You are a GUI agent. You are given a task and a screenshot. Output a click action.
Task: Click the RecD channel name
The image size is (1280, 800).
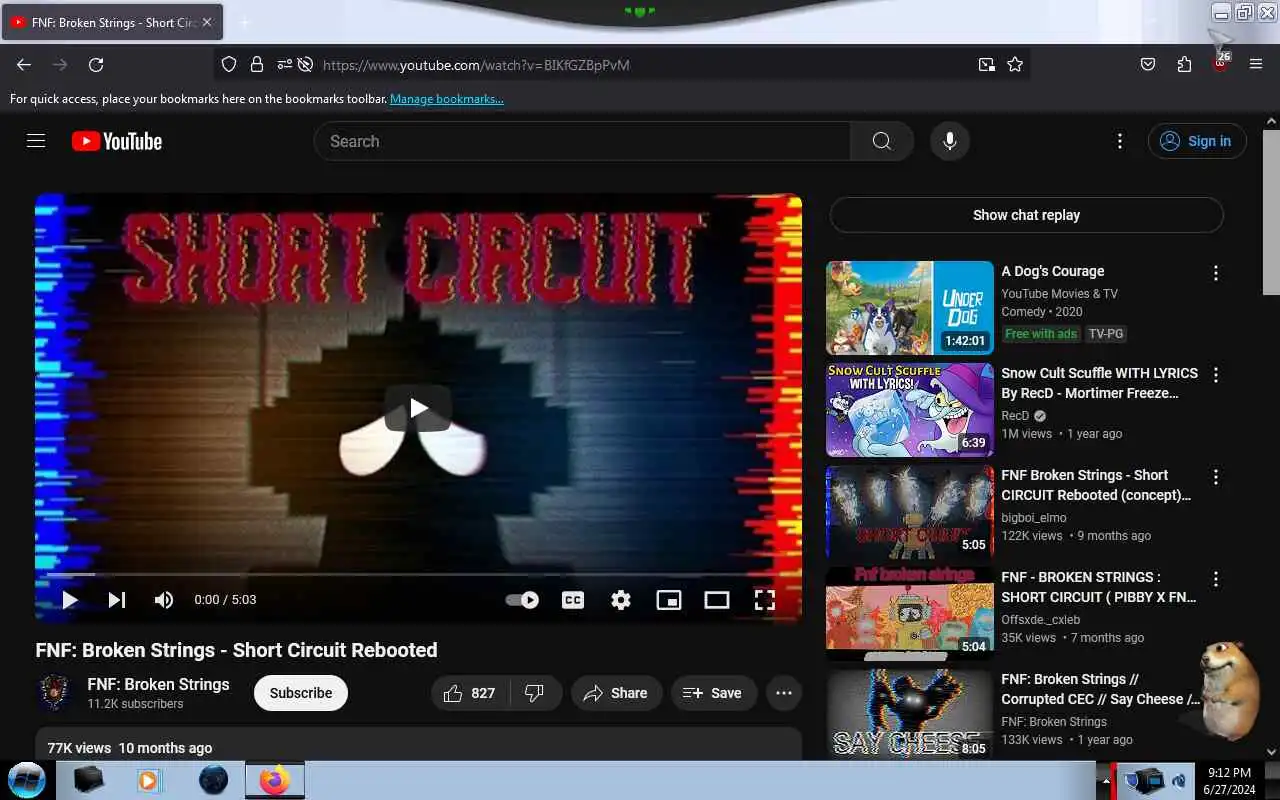tap(1015, 416)
